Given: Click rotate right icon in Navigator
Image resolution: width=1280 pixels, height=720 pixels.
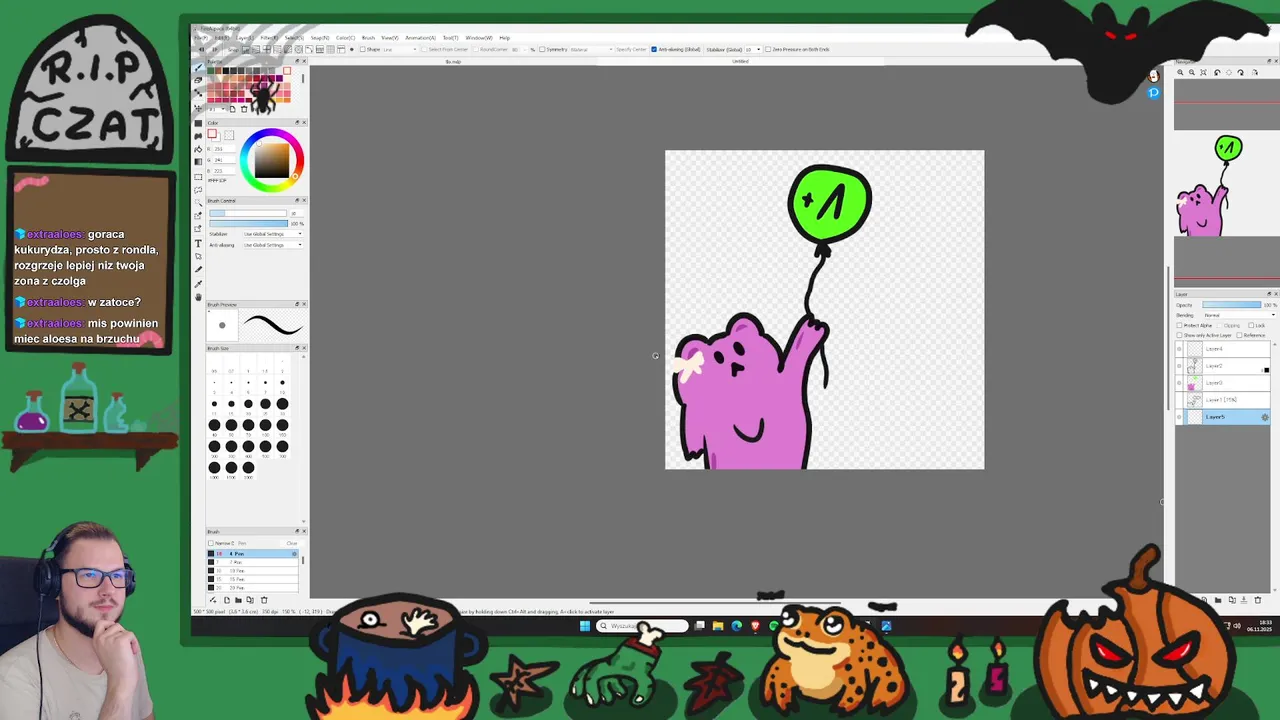Looking at the screenshot, I should point(1241,72).
